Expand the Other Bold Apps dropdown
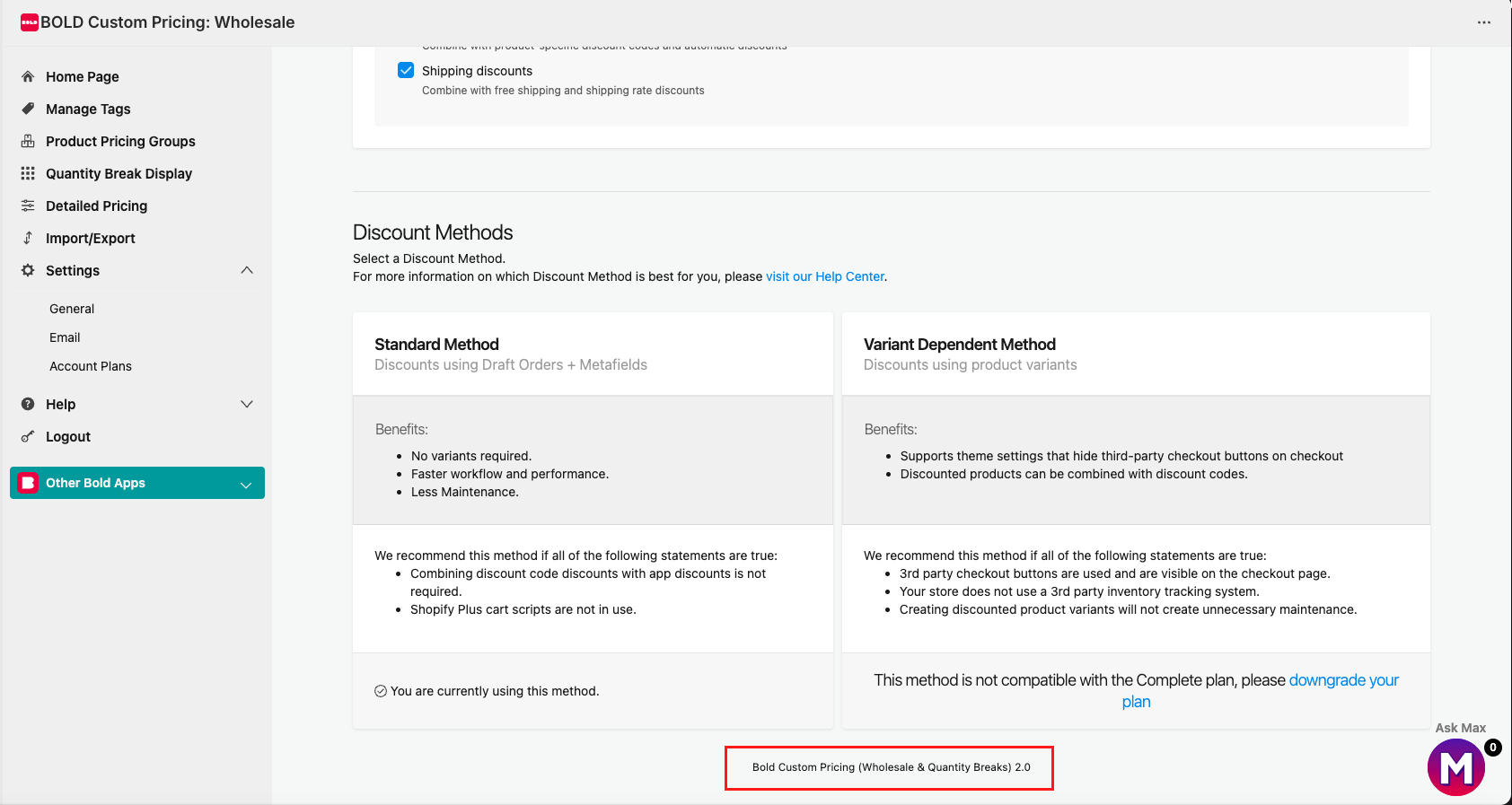 click(245, 484)
